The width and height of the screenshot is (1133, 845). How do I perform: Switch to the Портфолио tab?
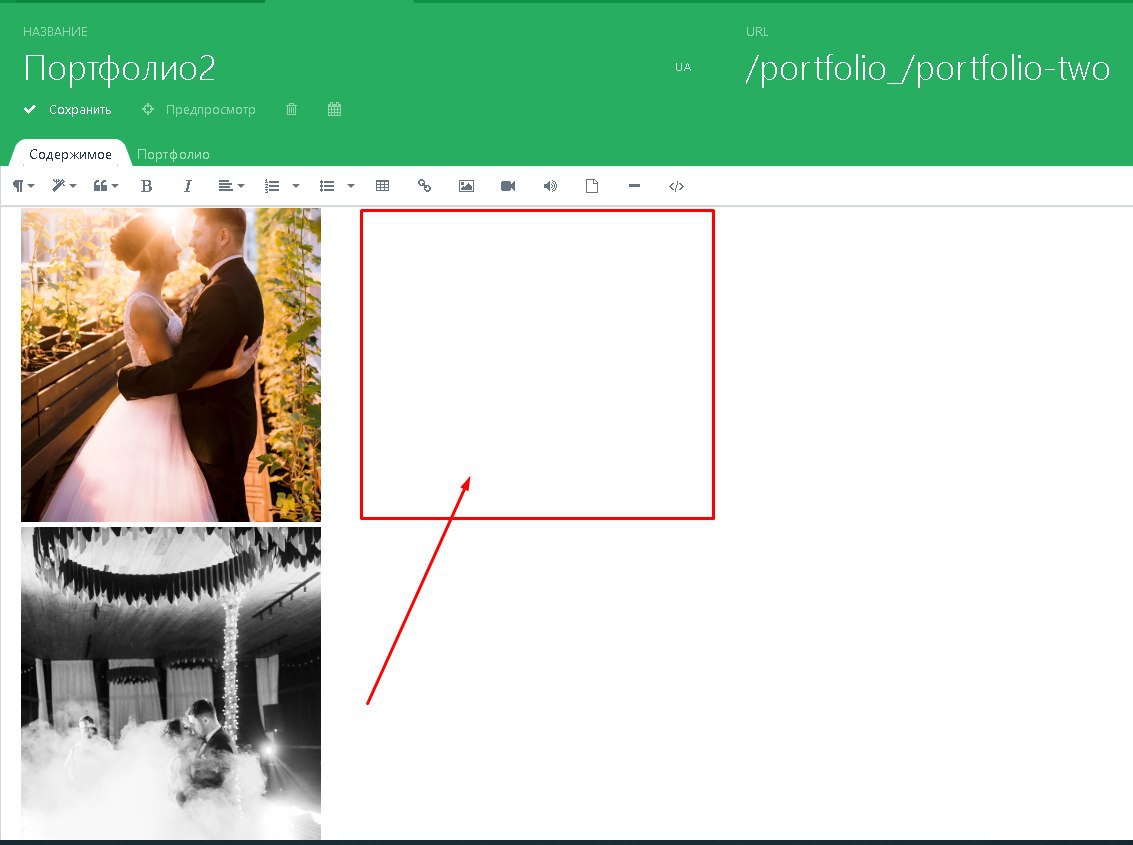[173, 155]
